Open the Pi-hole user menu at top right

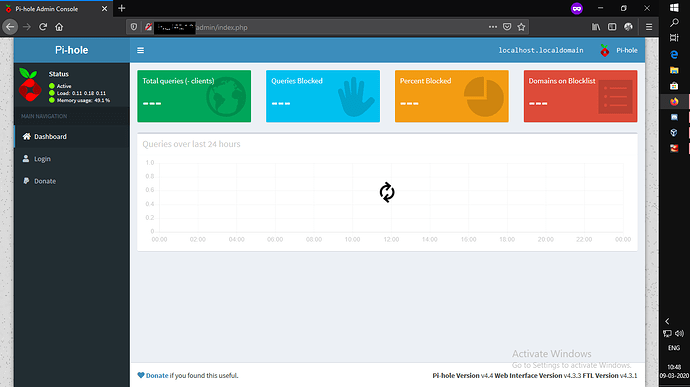tap(618, 50)
